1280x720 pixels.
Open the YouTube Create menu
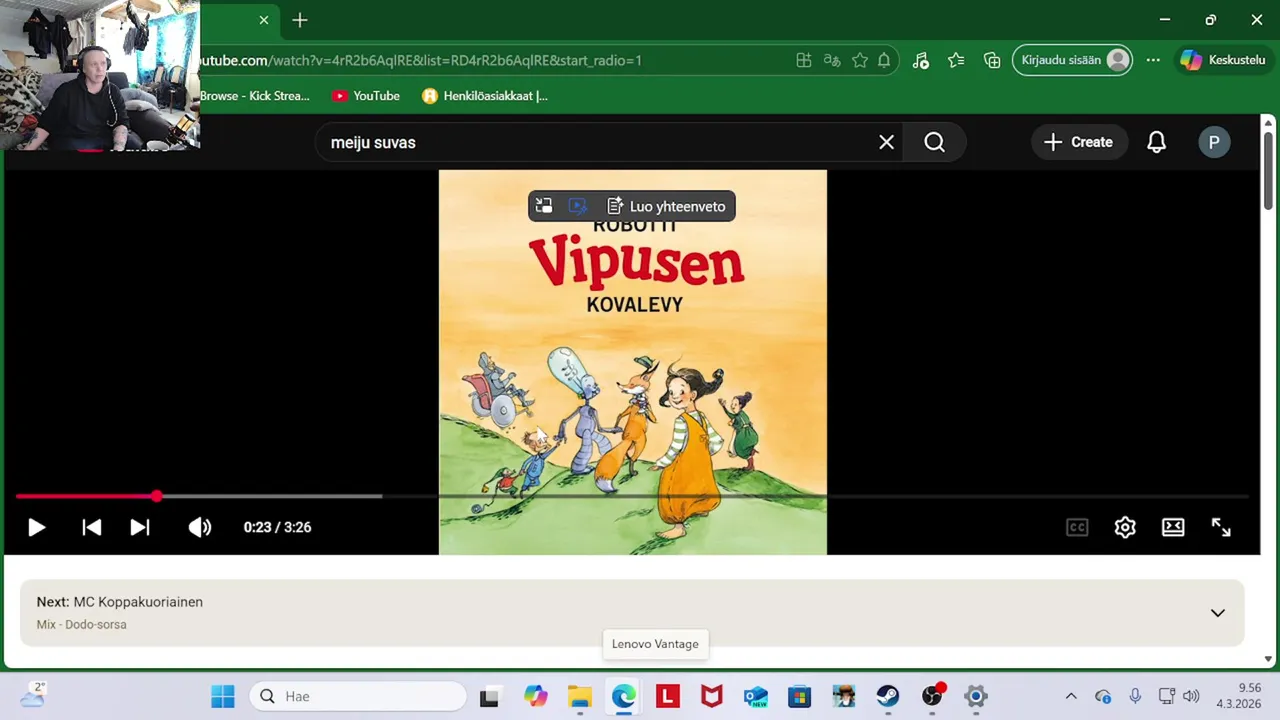tap(1079, 142)
